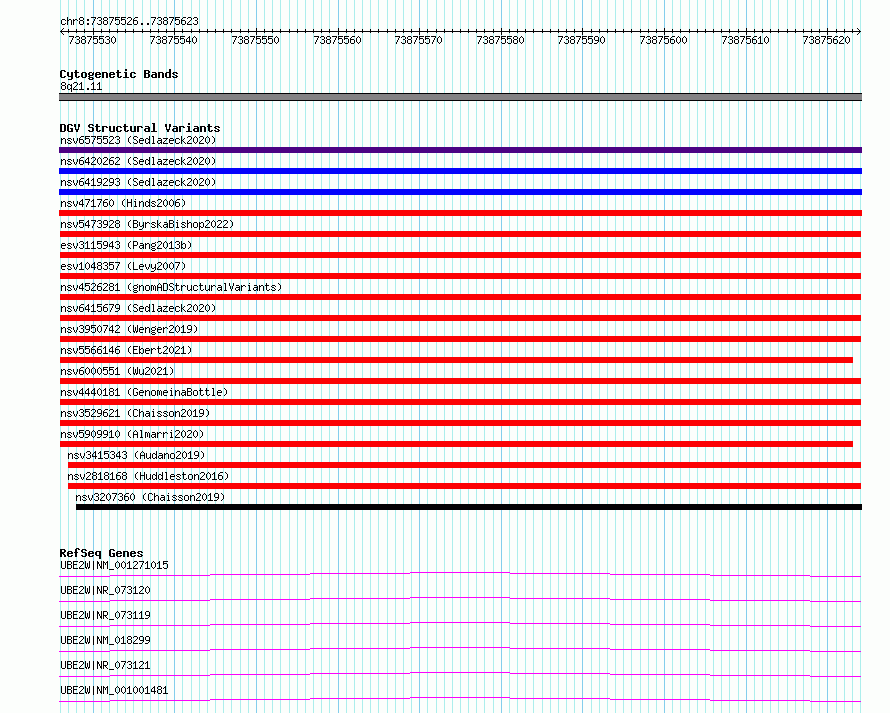890x713 pixels.
Task: Click the gray 8q21.11 cytogenetic band bar
Action: [x=460, y=97]
